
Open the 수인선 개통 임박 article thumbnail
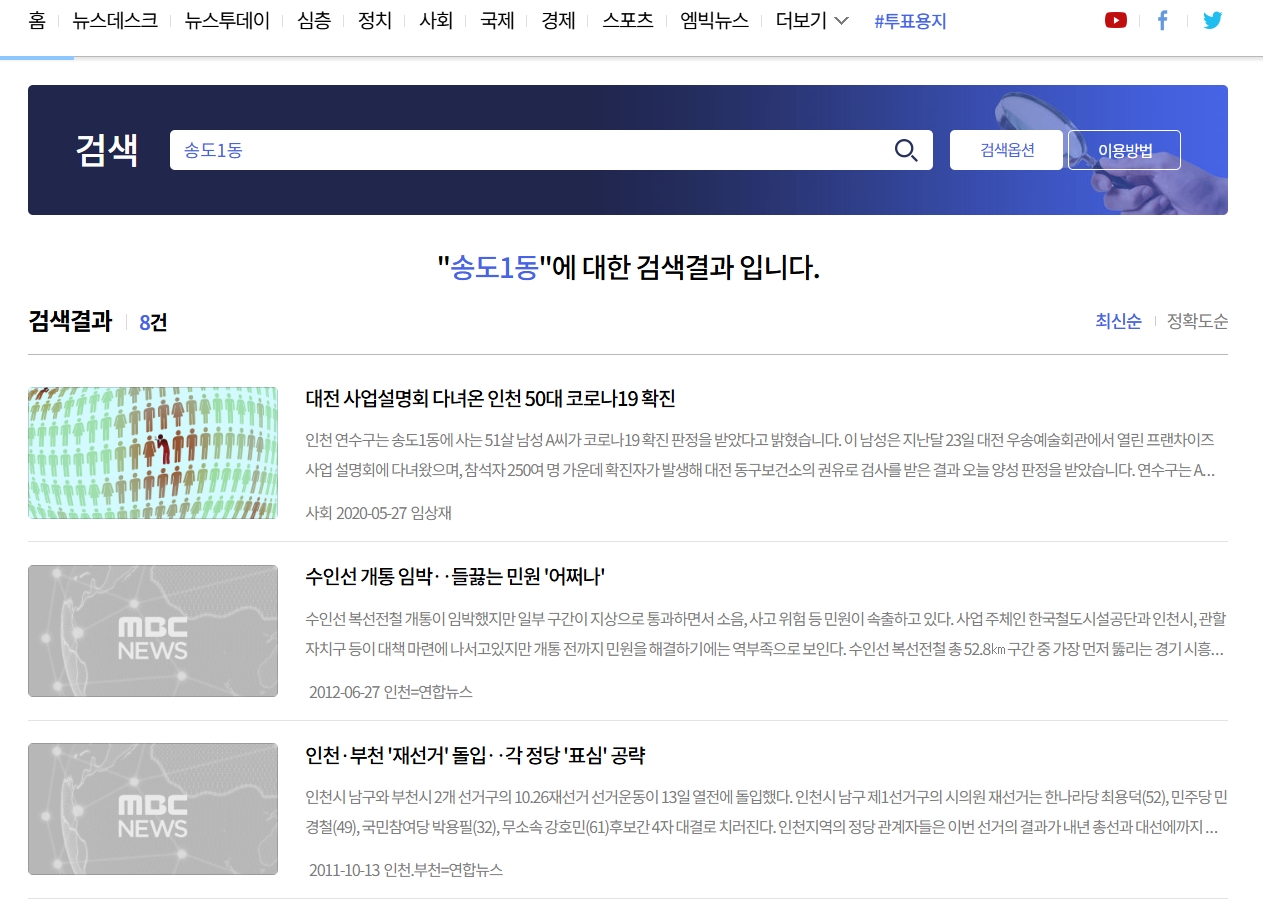(x=153, y=631)
